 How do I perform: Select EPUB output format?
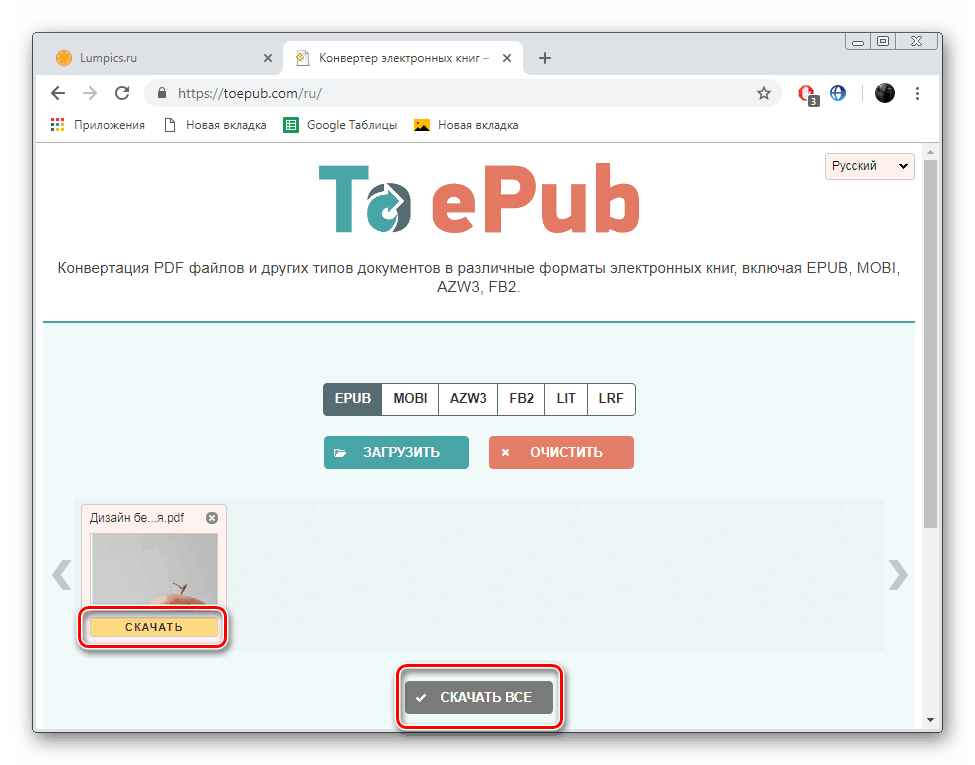coord(353,399)
